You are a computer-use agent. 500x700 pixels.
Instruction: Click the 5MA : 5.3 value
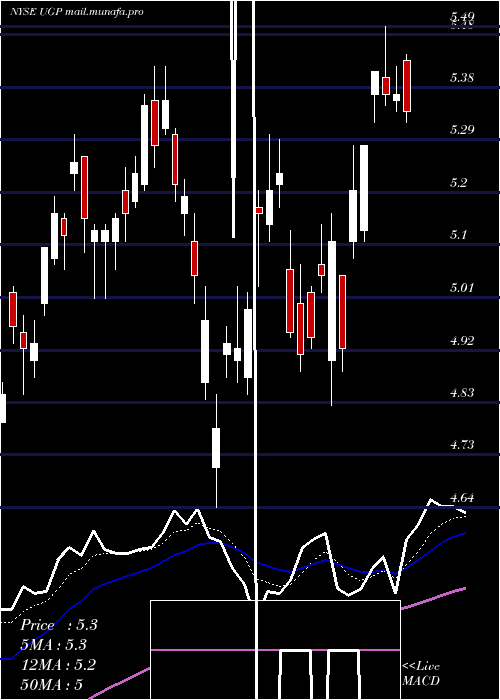54,645
